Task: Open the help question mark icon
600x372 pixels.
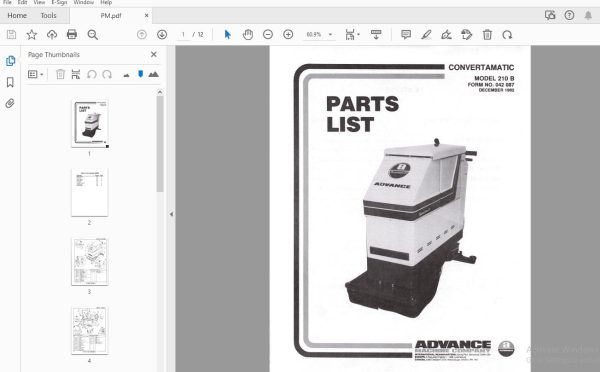Action: point(569,15)
